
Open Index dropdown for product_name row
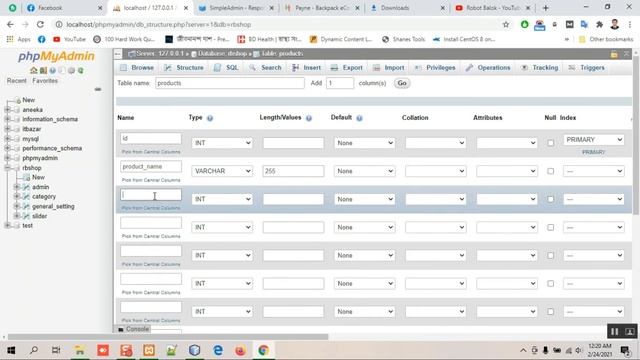(x=593, y=171)
